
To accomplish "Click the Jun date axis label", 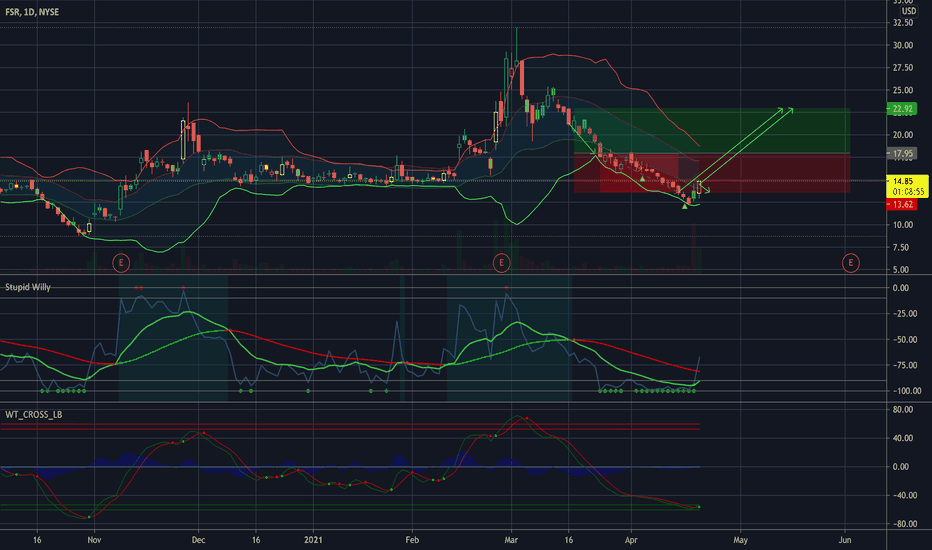I will 845,540.
